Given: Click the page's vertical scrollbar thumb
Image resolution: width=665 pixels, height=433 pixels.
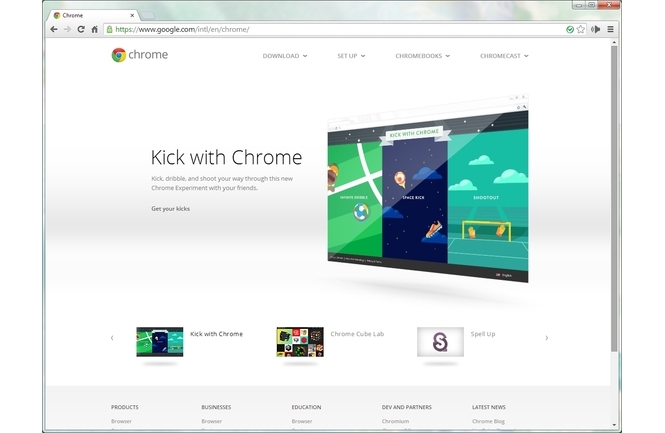Looking at the screenshot, I should click(x=614, y=198).
